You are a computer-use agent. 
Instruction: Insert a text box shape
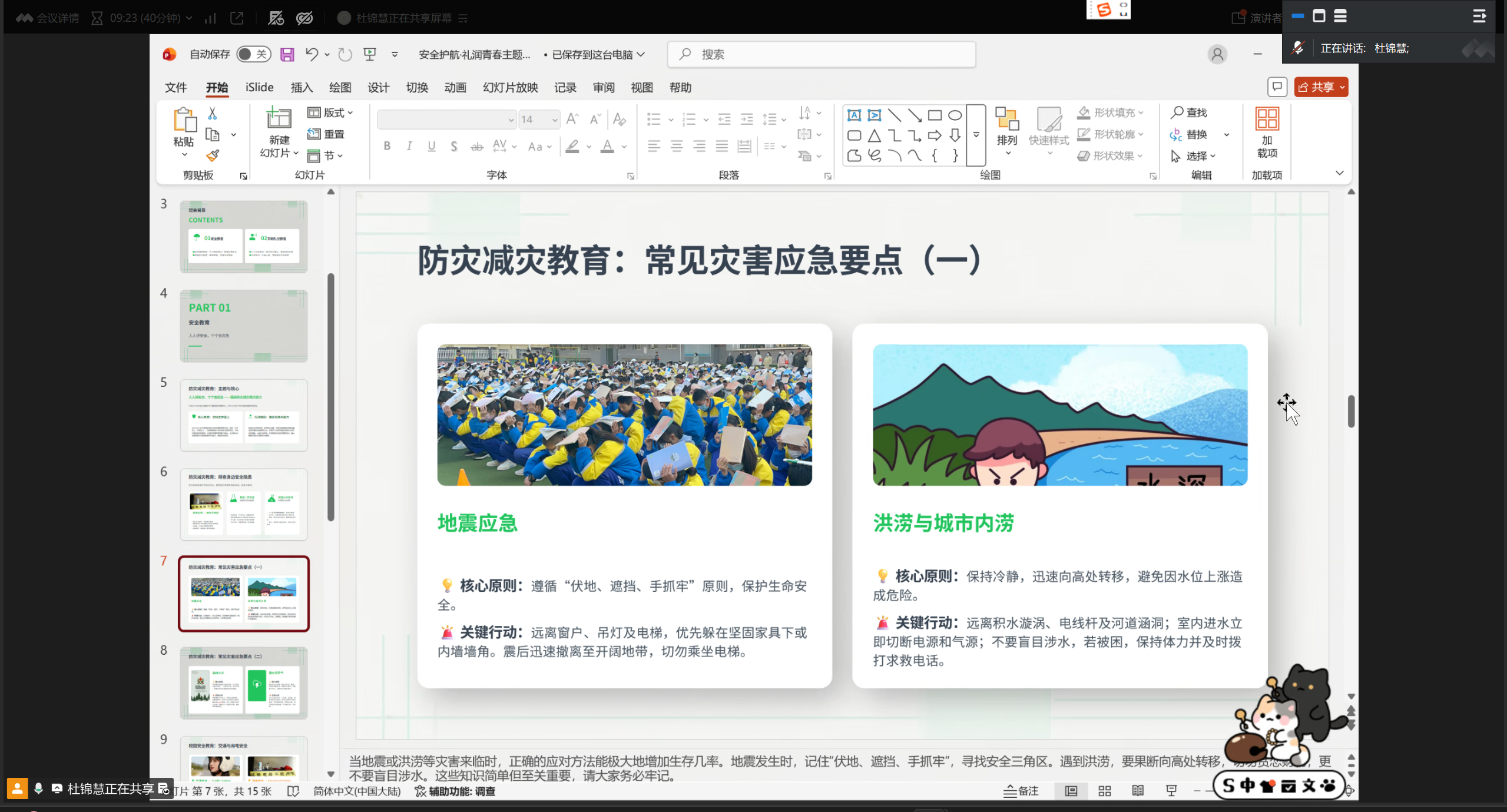pyautogui.click(x=854, y=115)
